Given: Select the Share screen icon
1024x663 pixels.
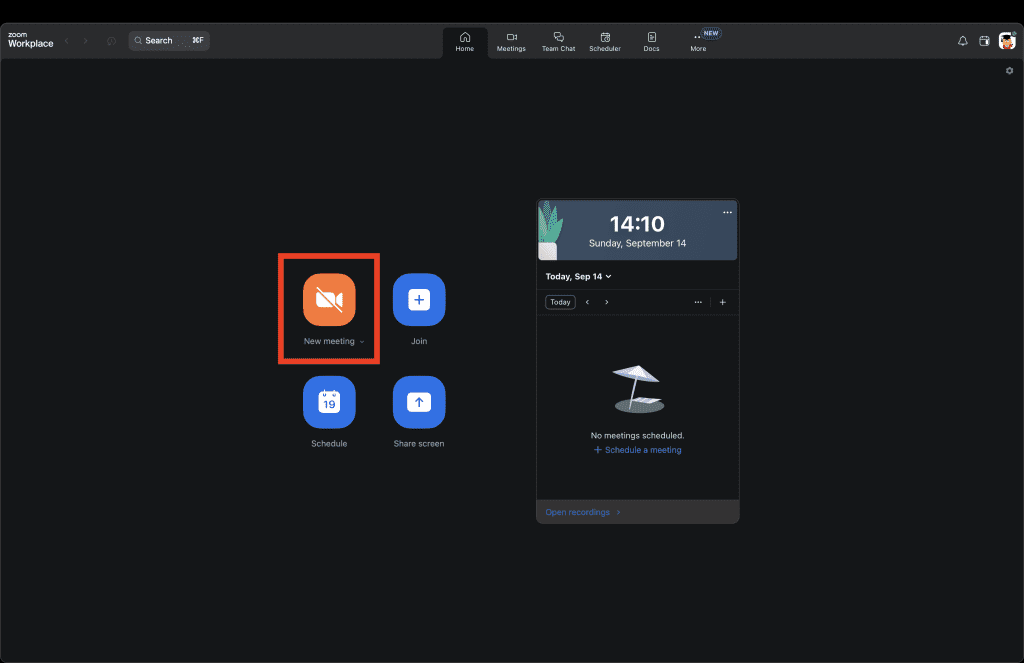Looking at the screenshot, I should point(419,402).
